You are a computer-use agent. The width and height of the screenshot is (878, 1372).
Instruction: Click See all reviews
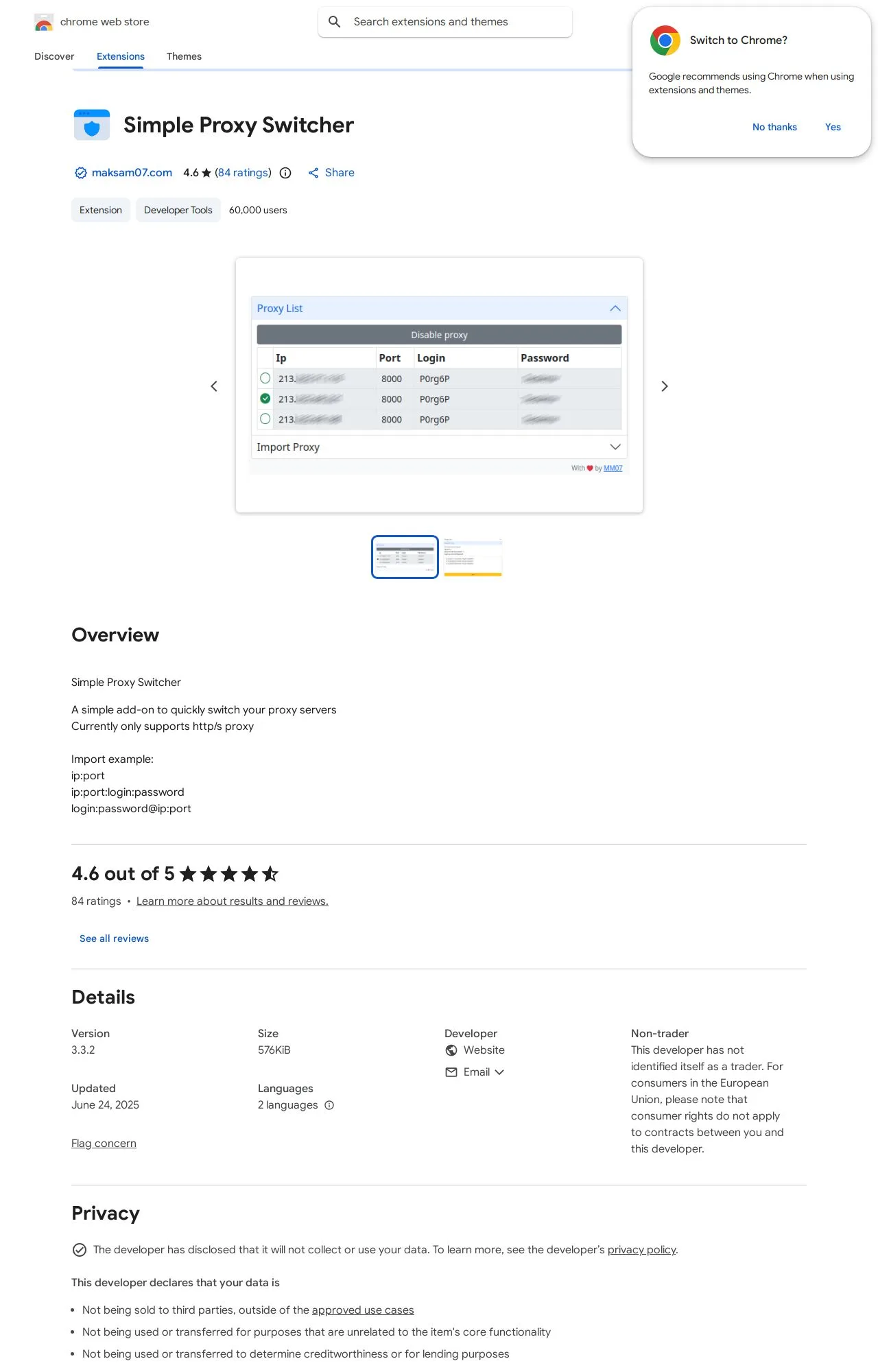point(114,938)
